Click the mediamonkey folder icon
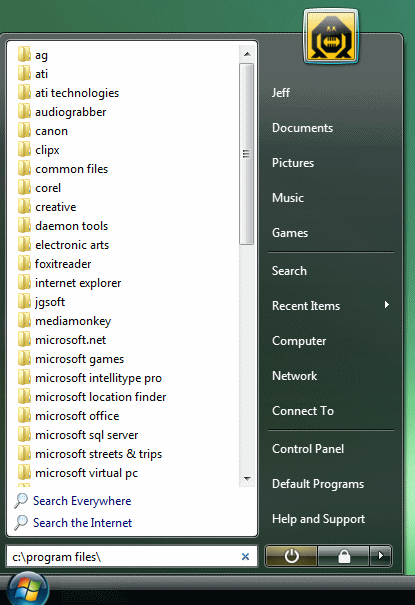415x605 pixels. [x=24, y=320]
